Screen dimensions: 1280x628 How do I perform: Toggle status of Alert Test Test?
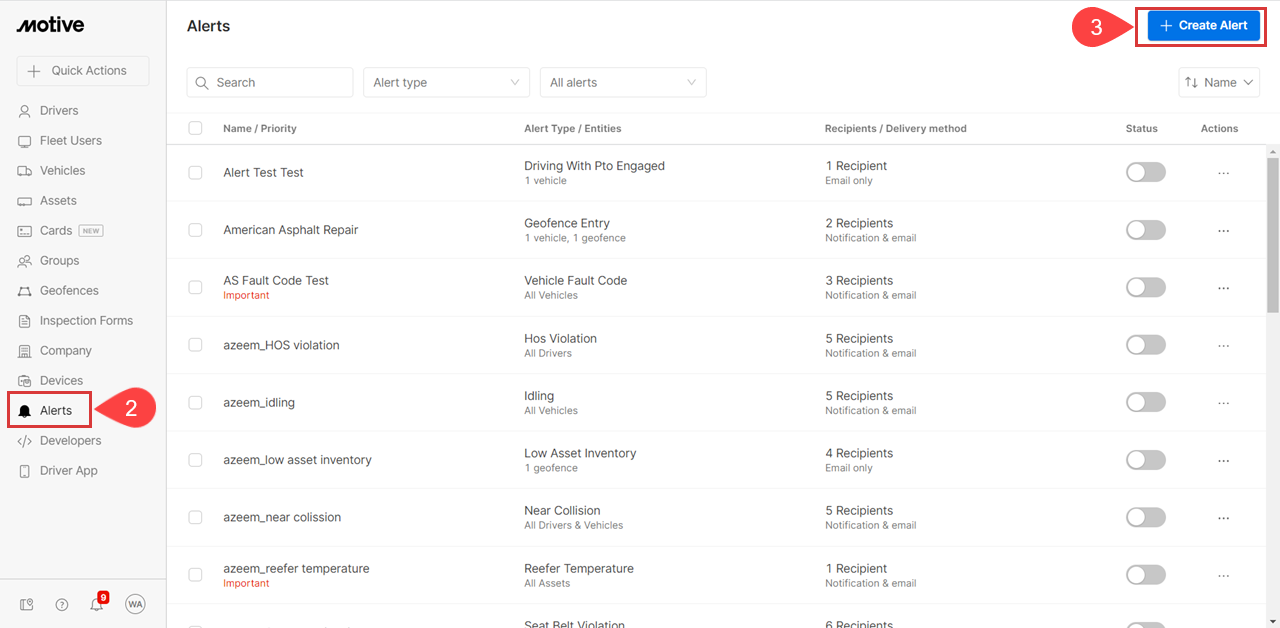tap(1146, 173)
